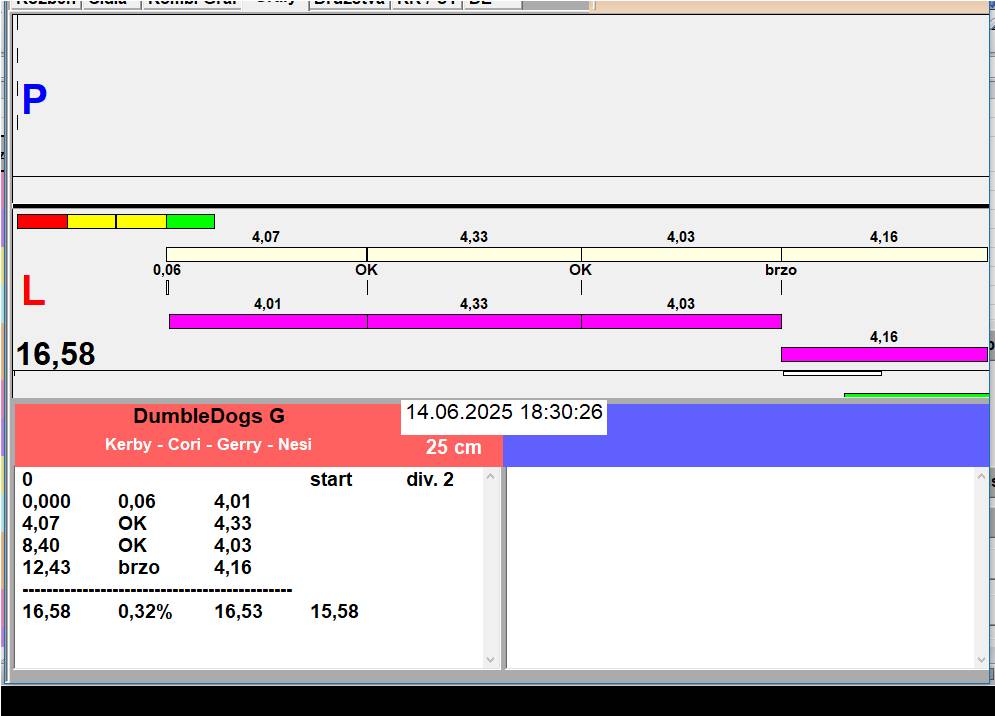Click the 25 cm jump height label
The height and width of the screenshot is (716, 995).
(x=454, y=447)
